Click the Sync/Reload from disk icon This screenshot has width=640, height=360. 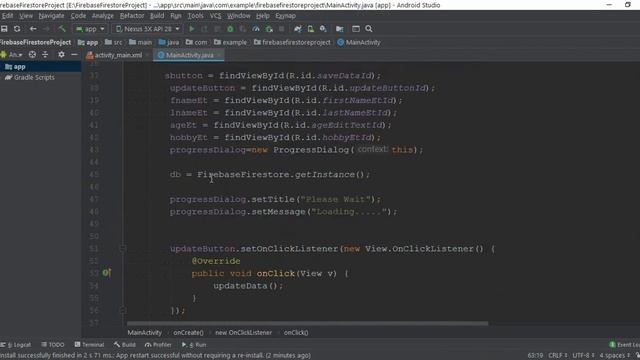click(17, 29)
